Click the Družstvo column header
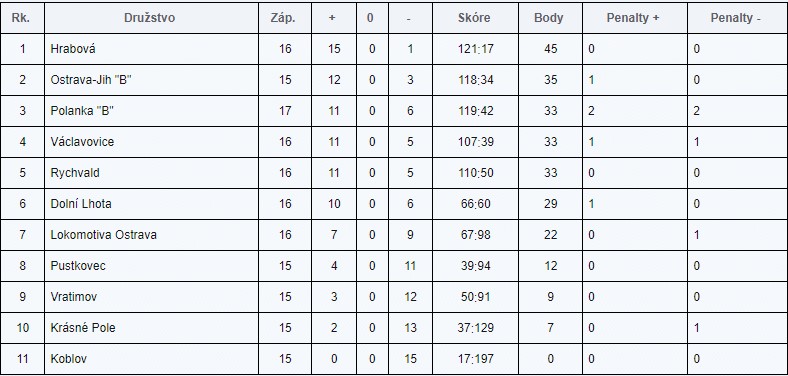Image resolution: width=788 pixels, height=376 pixels. (150, 18)
